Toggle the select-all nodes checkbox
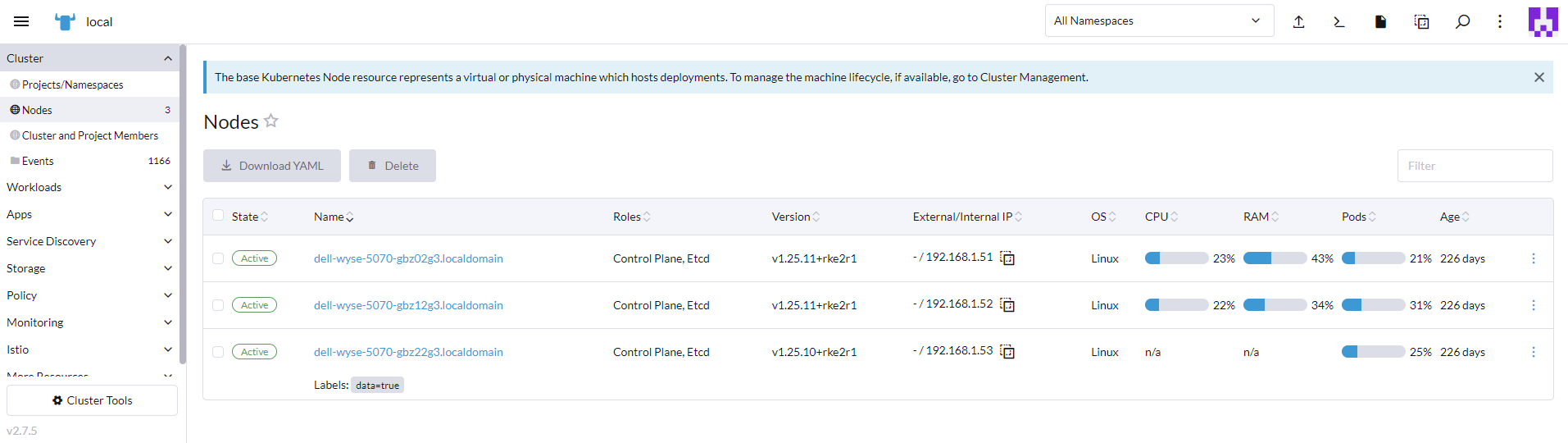Viewport: 1568px width, 443px height. pos(218,216)
